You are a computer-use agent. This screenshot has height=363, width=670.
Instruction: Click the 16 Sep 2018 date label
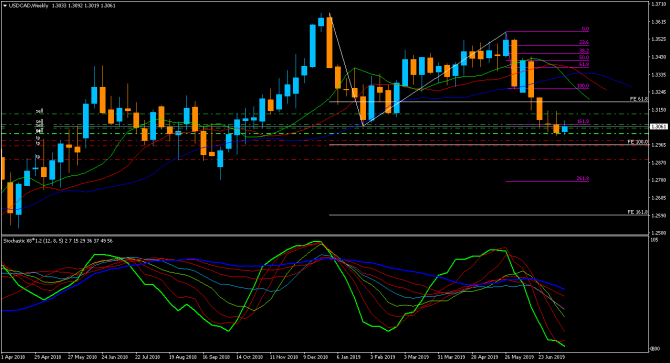216,357
